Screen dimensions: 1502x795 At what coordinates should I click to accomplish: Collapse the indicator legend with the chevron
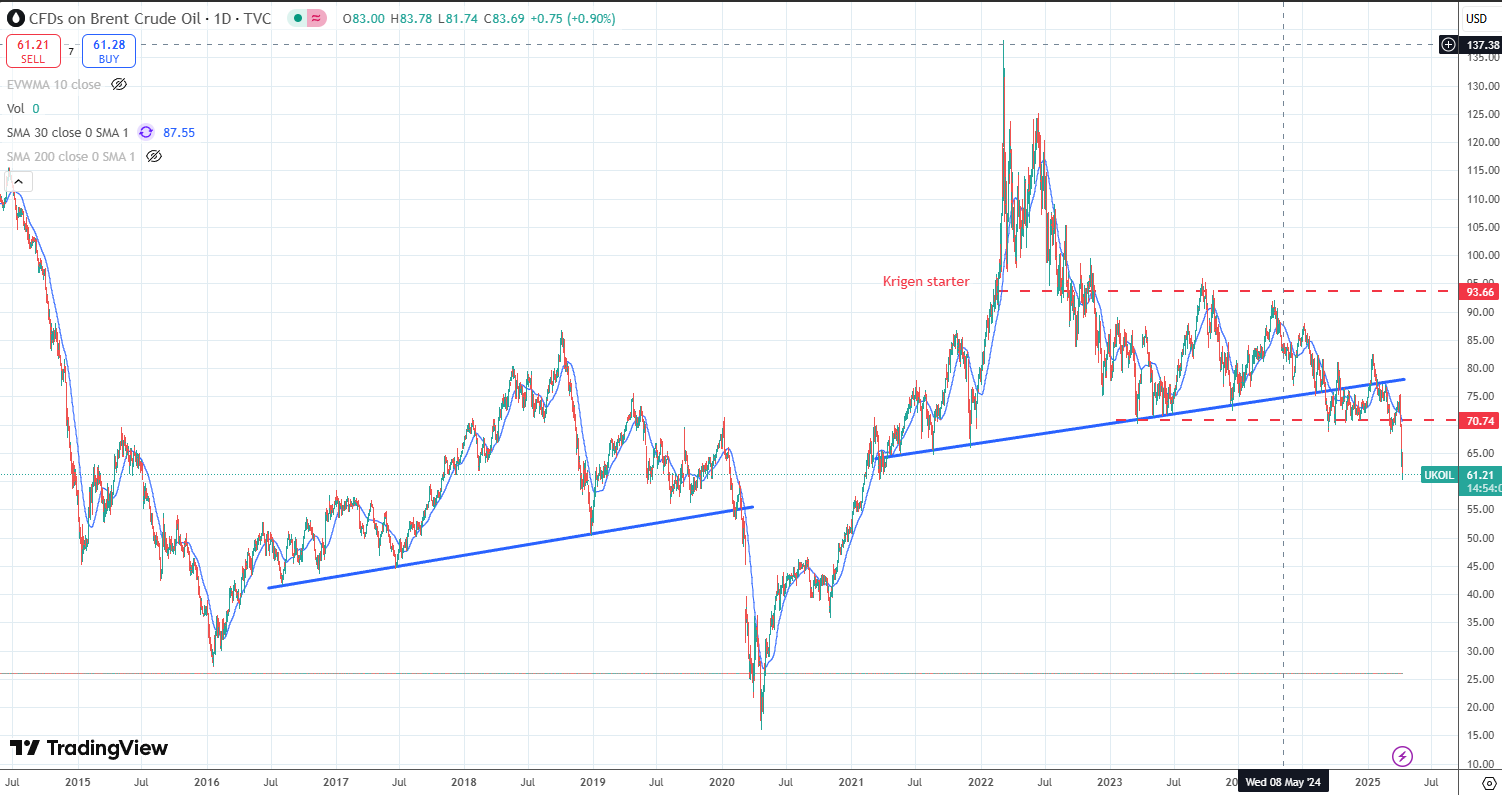click(20, 181)
